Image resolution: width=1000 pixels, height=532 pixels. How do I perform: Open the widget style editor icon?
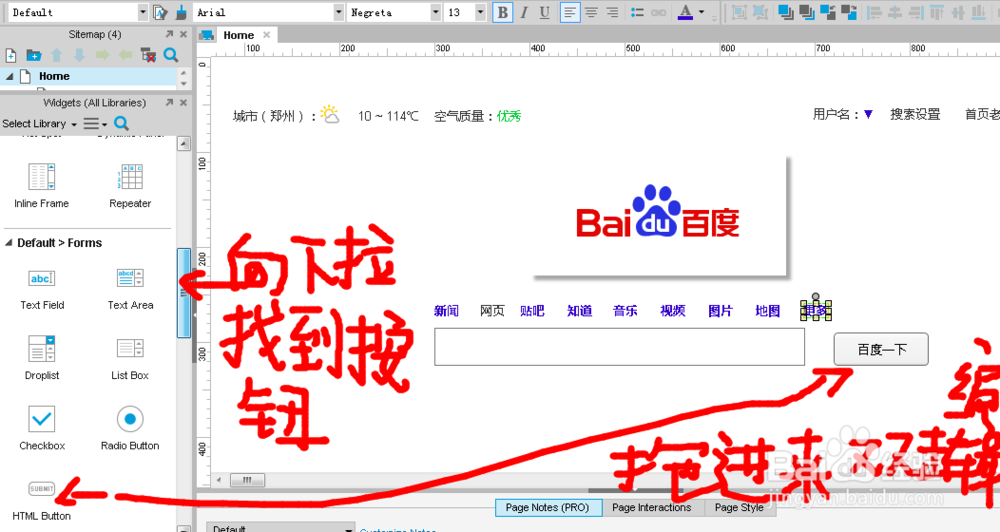(160, 12)
